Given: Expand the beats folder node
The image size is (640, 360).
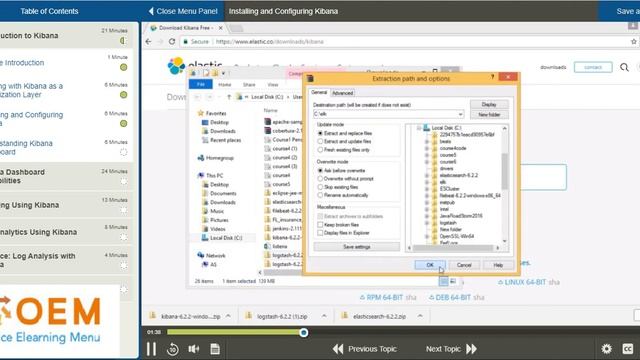Looking at the screenshot, I should tap(427, 141).
